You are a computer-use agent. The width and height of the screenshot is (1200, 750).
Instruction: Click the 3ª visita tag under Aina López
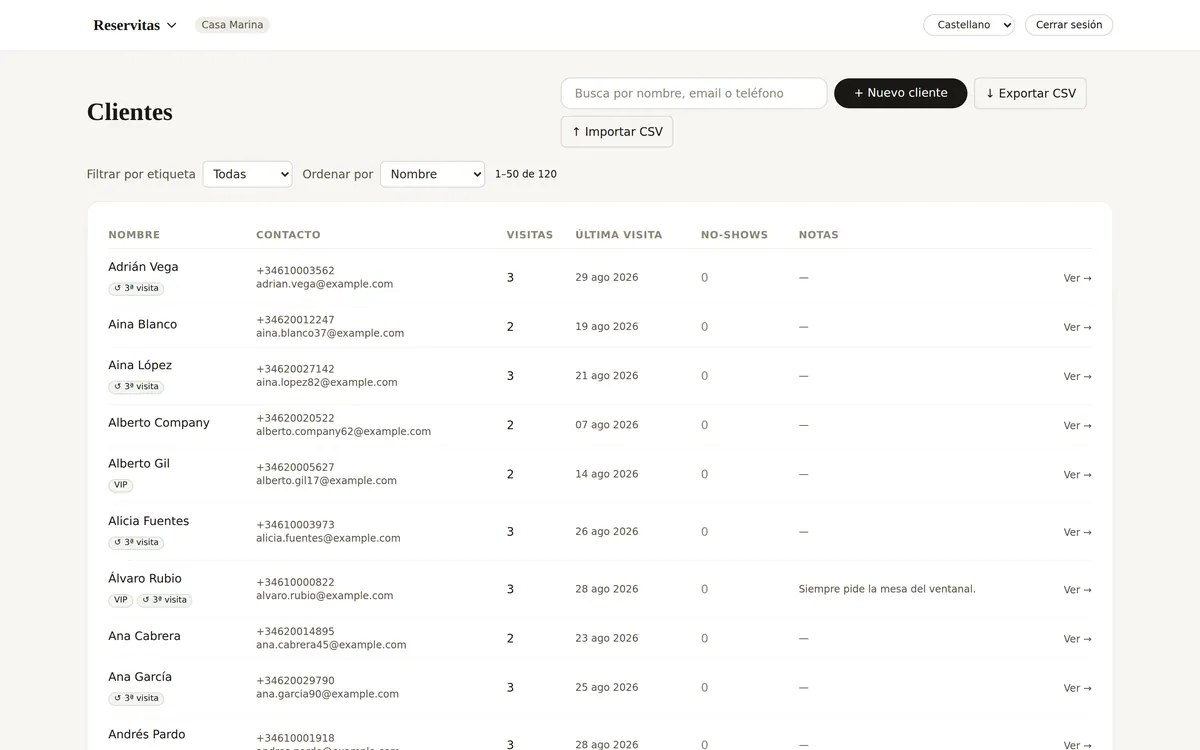point(136,386)
